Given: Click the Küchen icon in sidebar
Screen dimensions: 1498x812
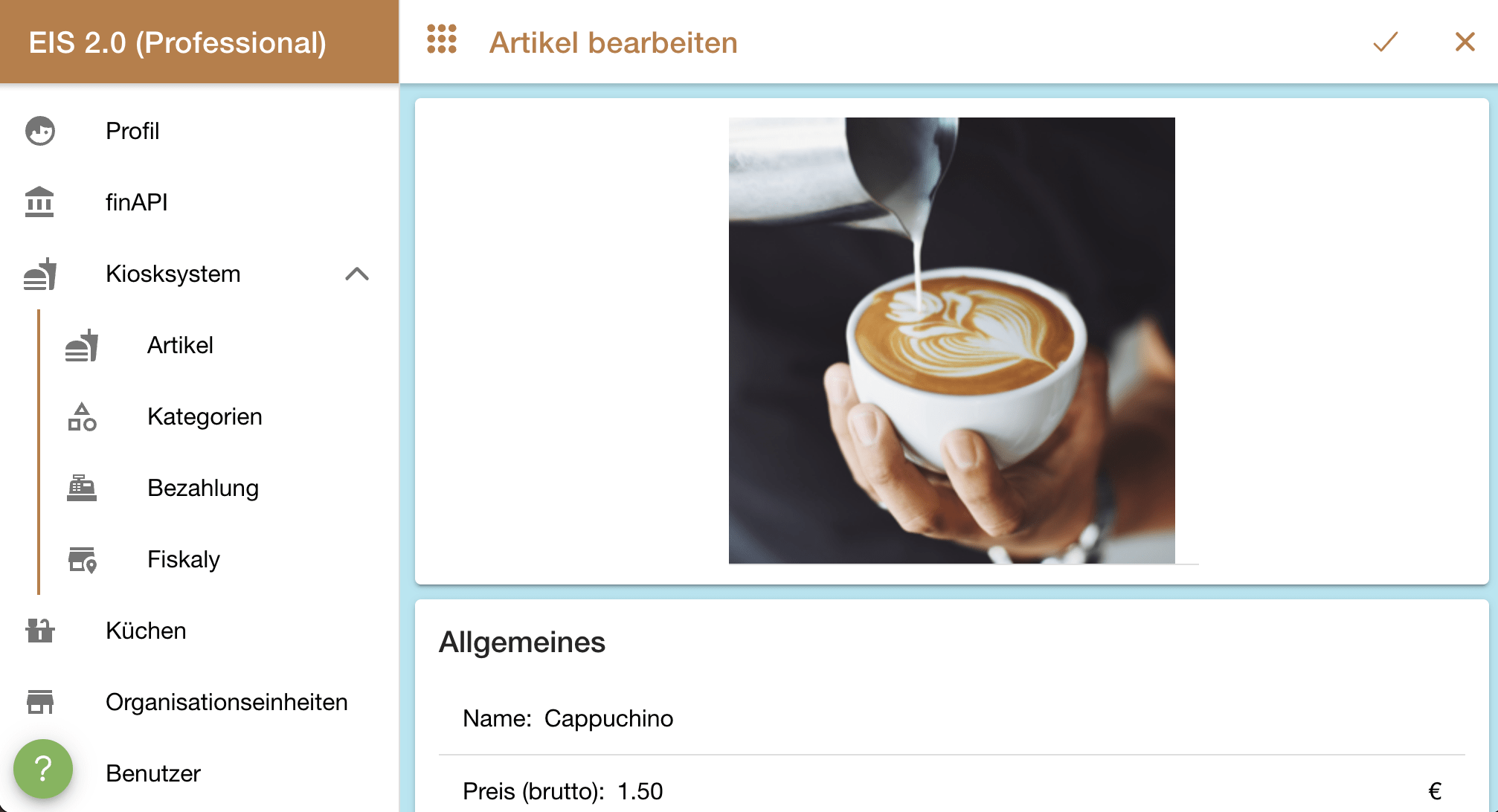Looking at the screenshot, I should click(x=40, y=631).
